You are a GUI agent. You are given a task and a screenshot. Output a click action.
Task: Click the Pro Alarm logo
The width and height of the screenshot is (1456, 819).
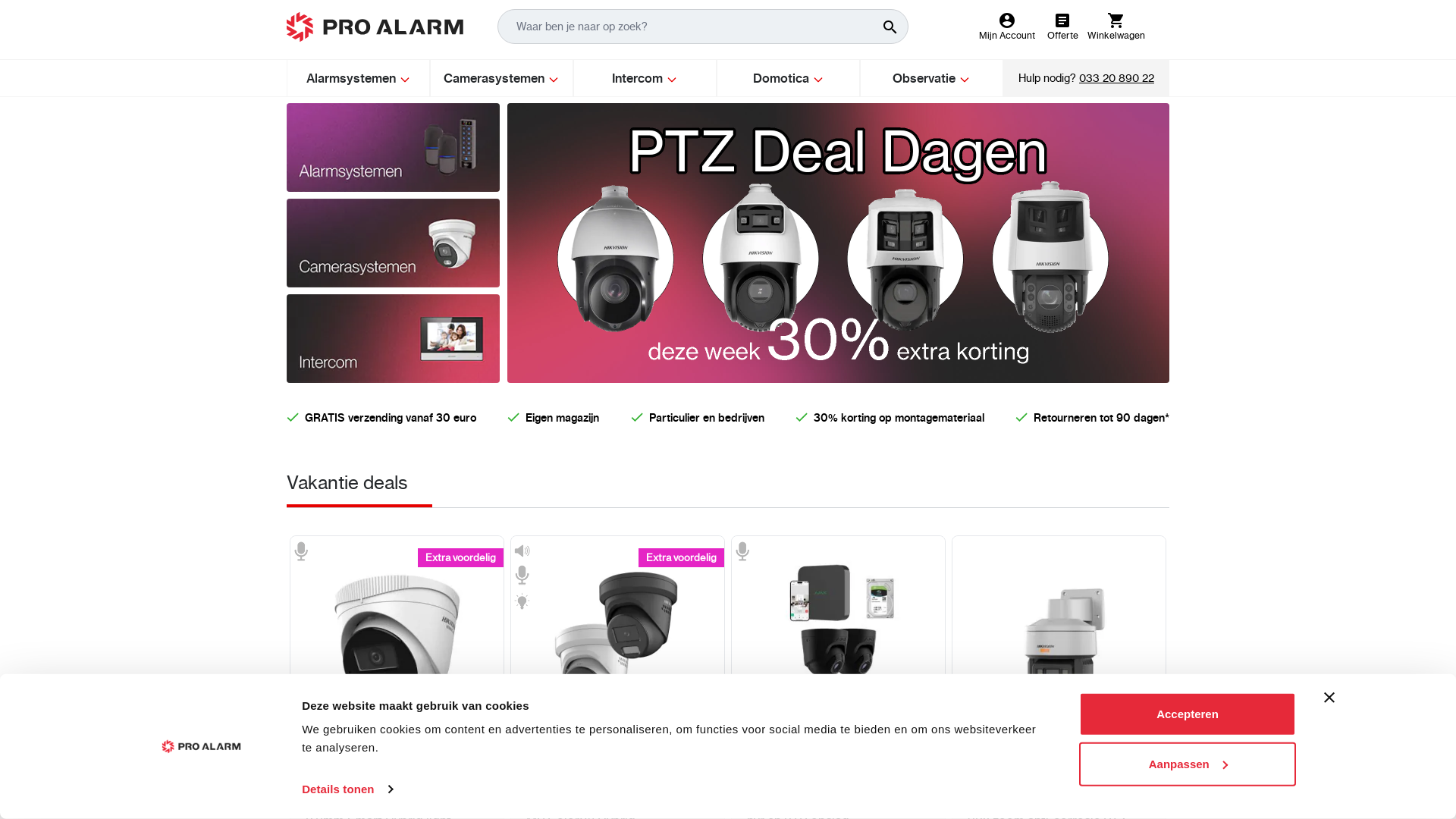coord(375,27)
